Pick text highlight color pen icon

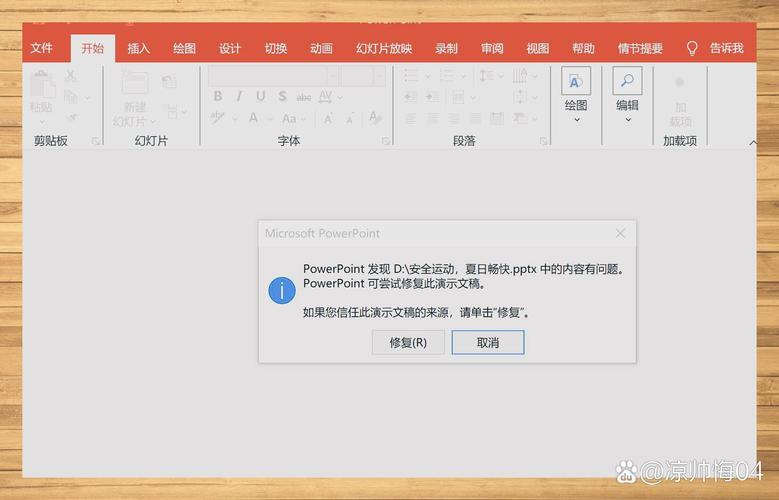tap(217, 118)
